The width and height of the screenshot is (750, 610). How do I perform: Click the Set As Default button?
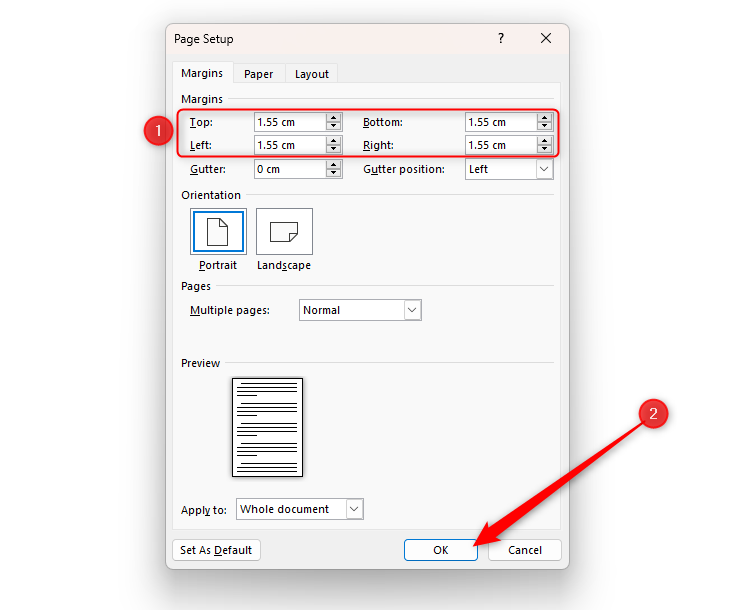pos(216,550)
